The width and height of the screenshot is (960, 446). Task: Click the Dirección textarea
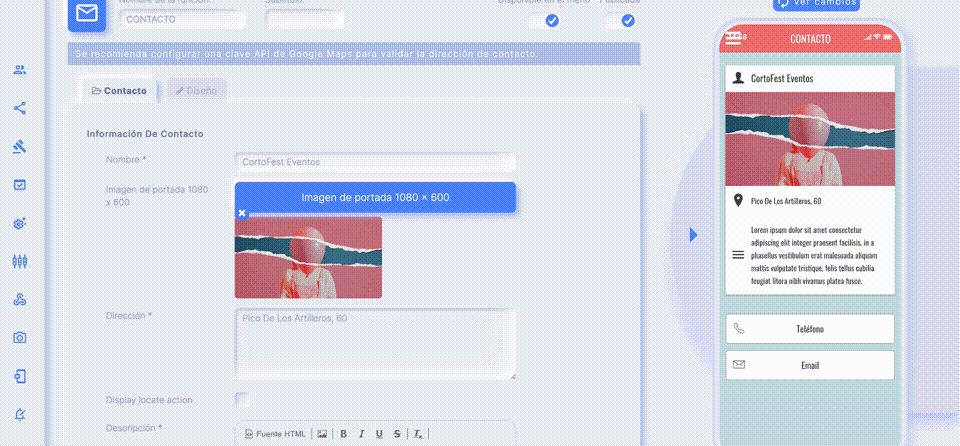(x=375, y=344)
